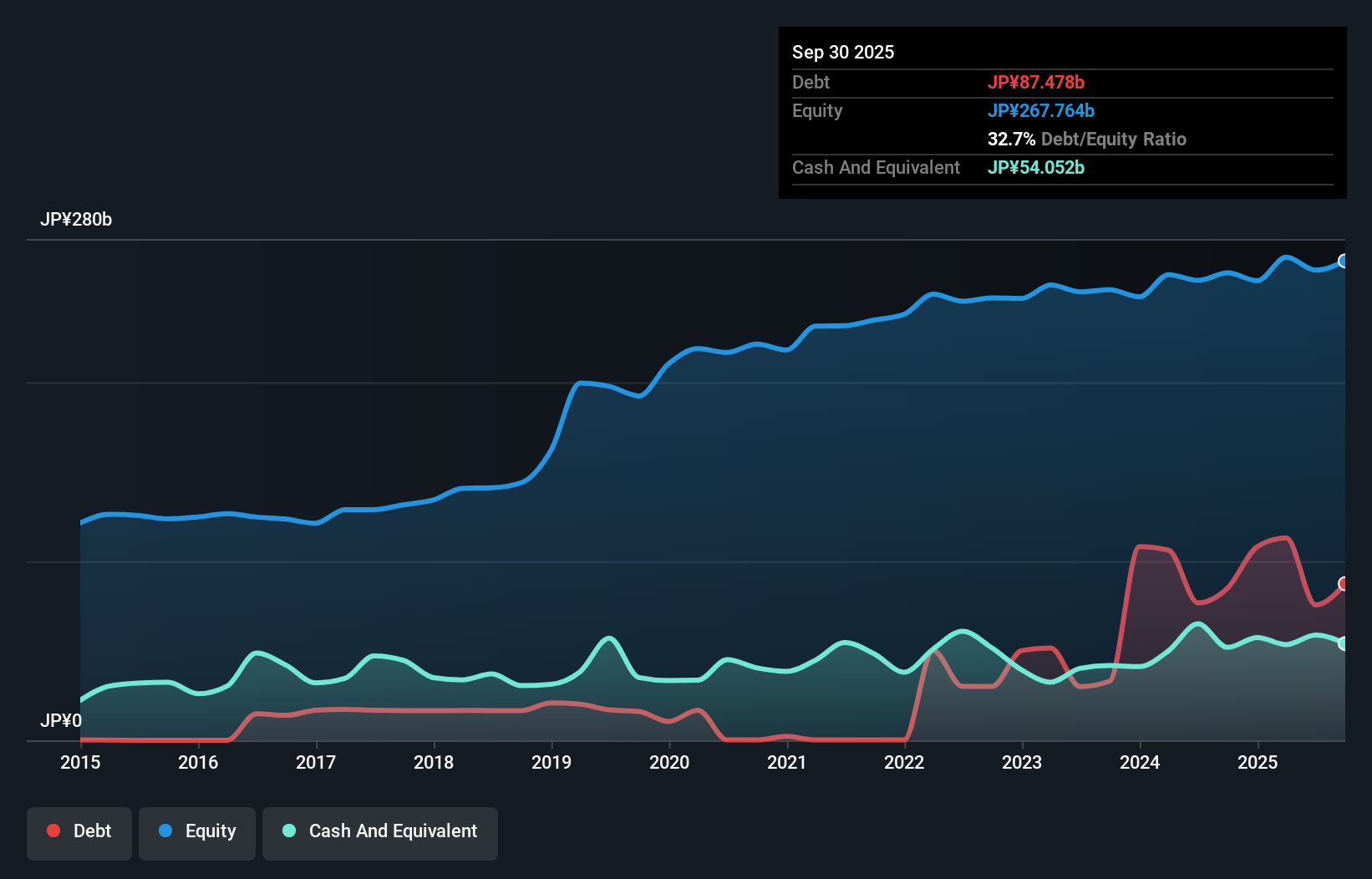Image resolution: width=1372 pixels, height=879 pixels.
Task: Select the Debt endpoint marker on the chart
Action: point(1344,584)
